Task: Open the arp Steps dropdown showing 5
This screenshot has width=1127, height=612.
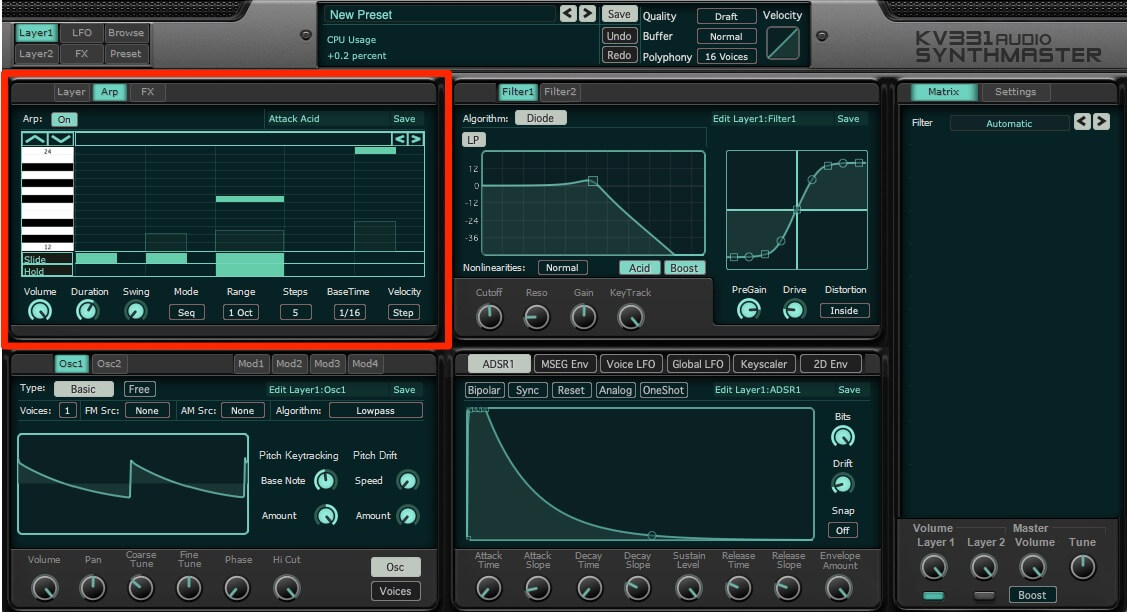Action: [x=295, y=312]
